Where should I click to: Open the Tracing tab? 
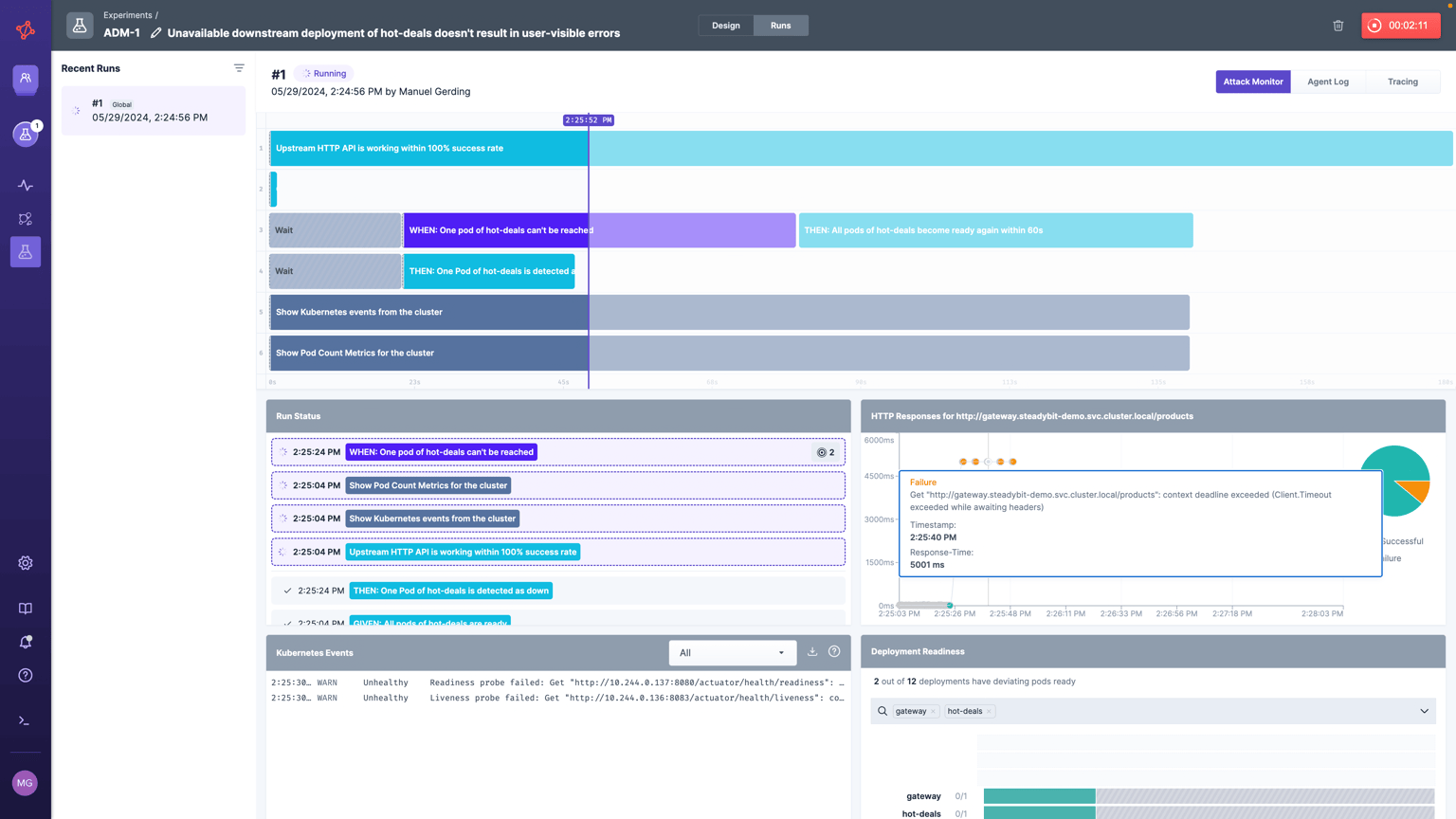[1402, 82]
